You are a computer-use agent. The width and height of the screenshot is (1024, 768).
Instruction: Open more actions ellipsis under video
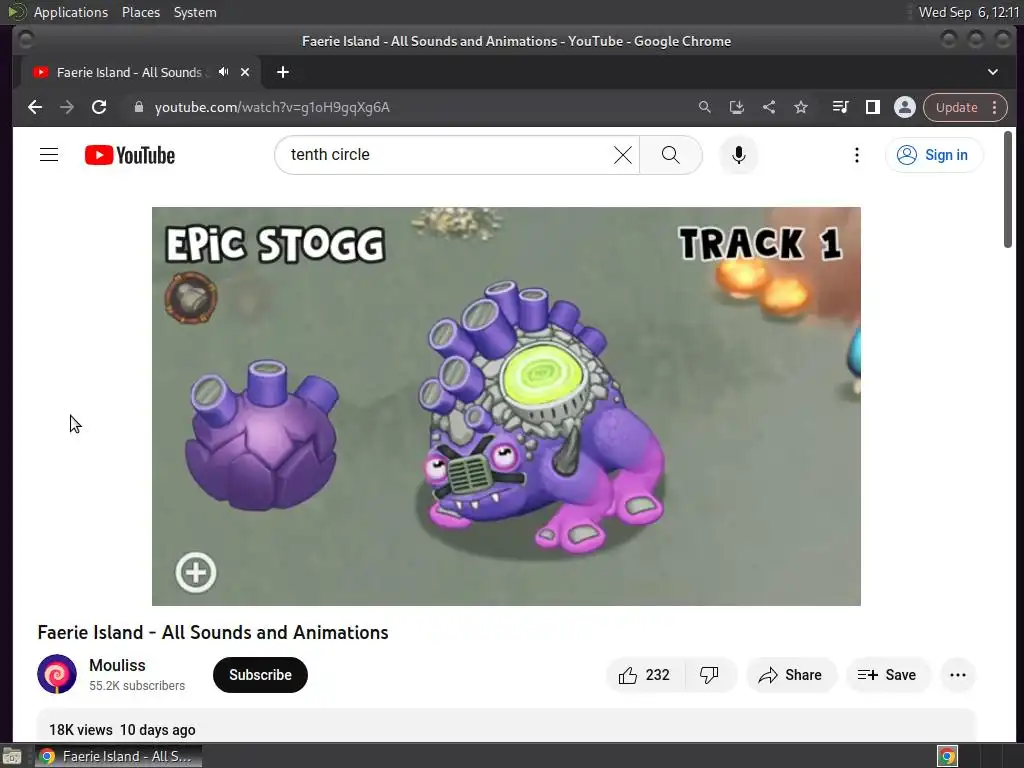click(958, 675)
